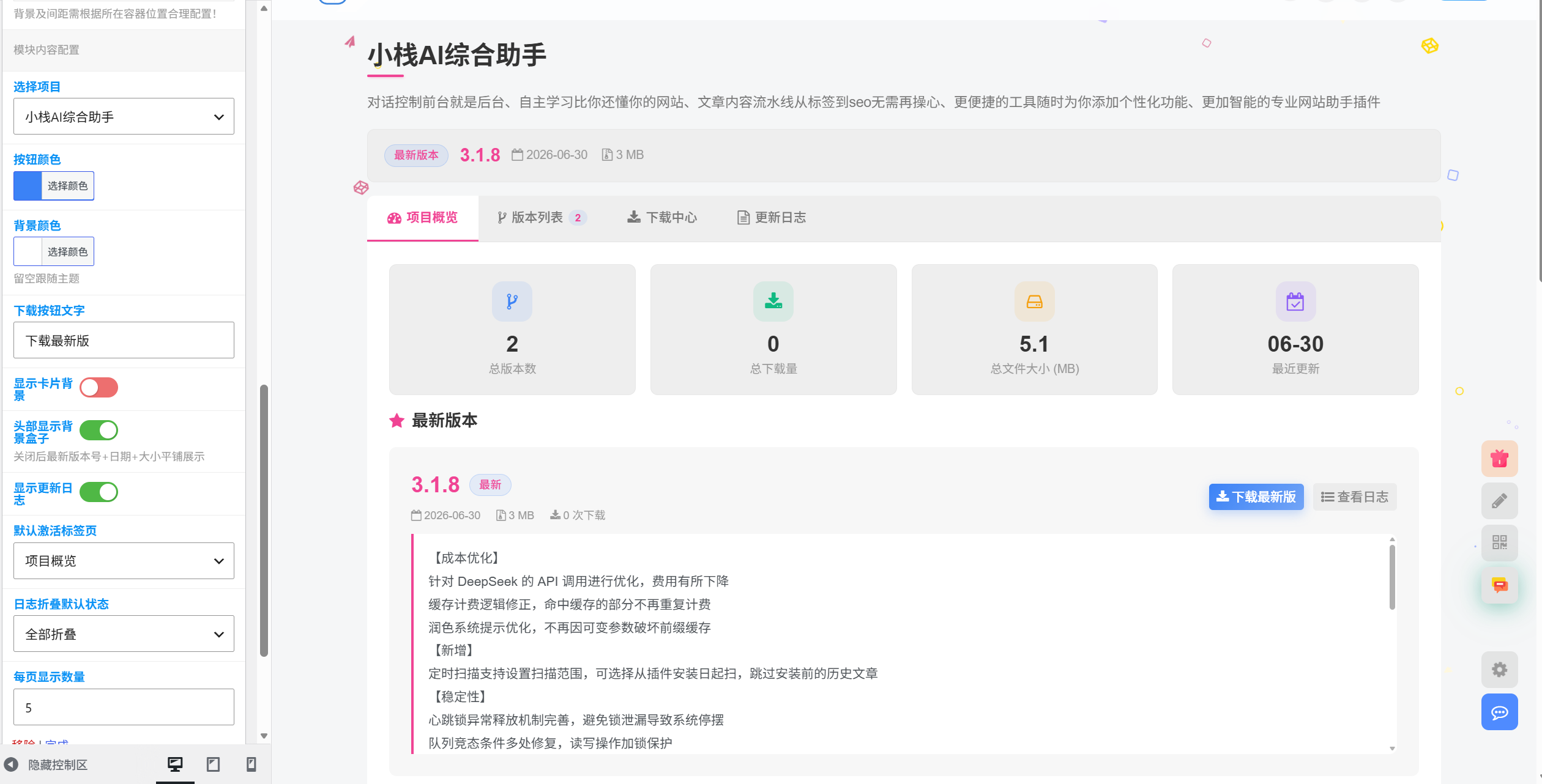Turn off 头部显示背景盒子 switch
This screenshot has width=1542, height=784.
pyautogui.click(x=99, y=431)
